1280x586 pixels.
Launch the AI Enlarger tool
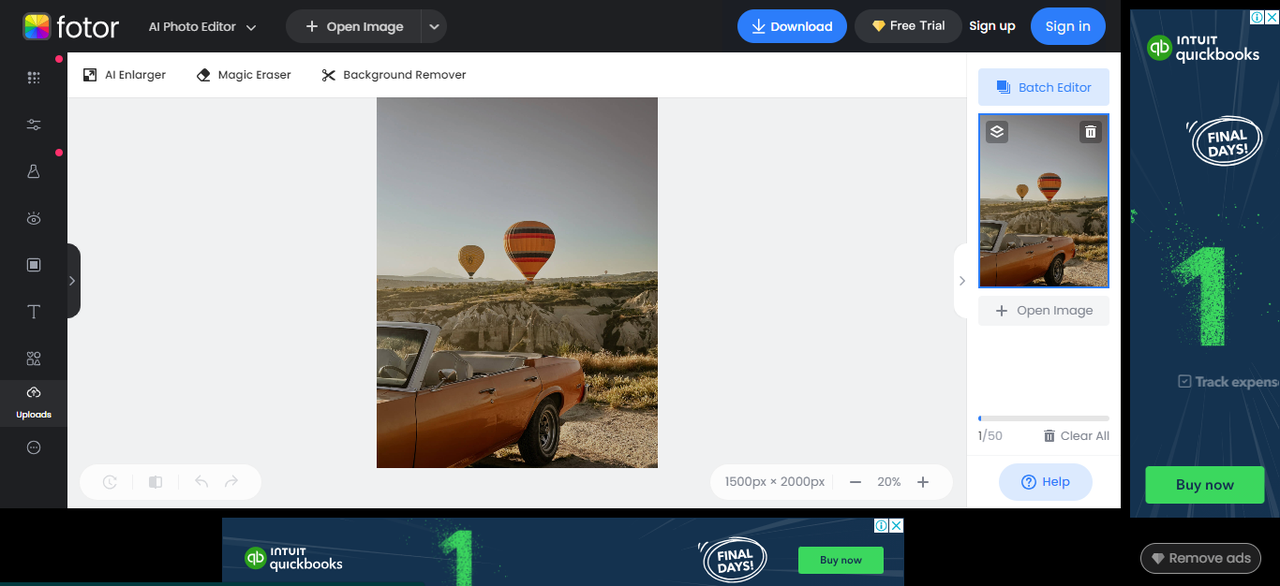coord(124,75)
